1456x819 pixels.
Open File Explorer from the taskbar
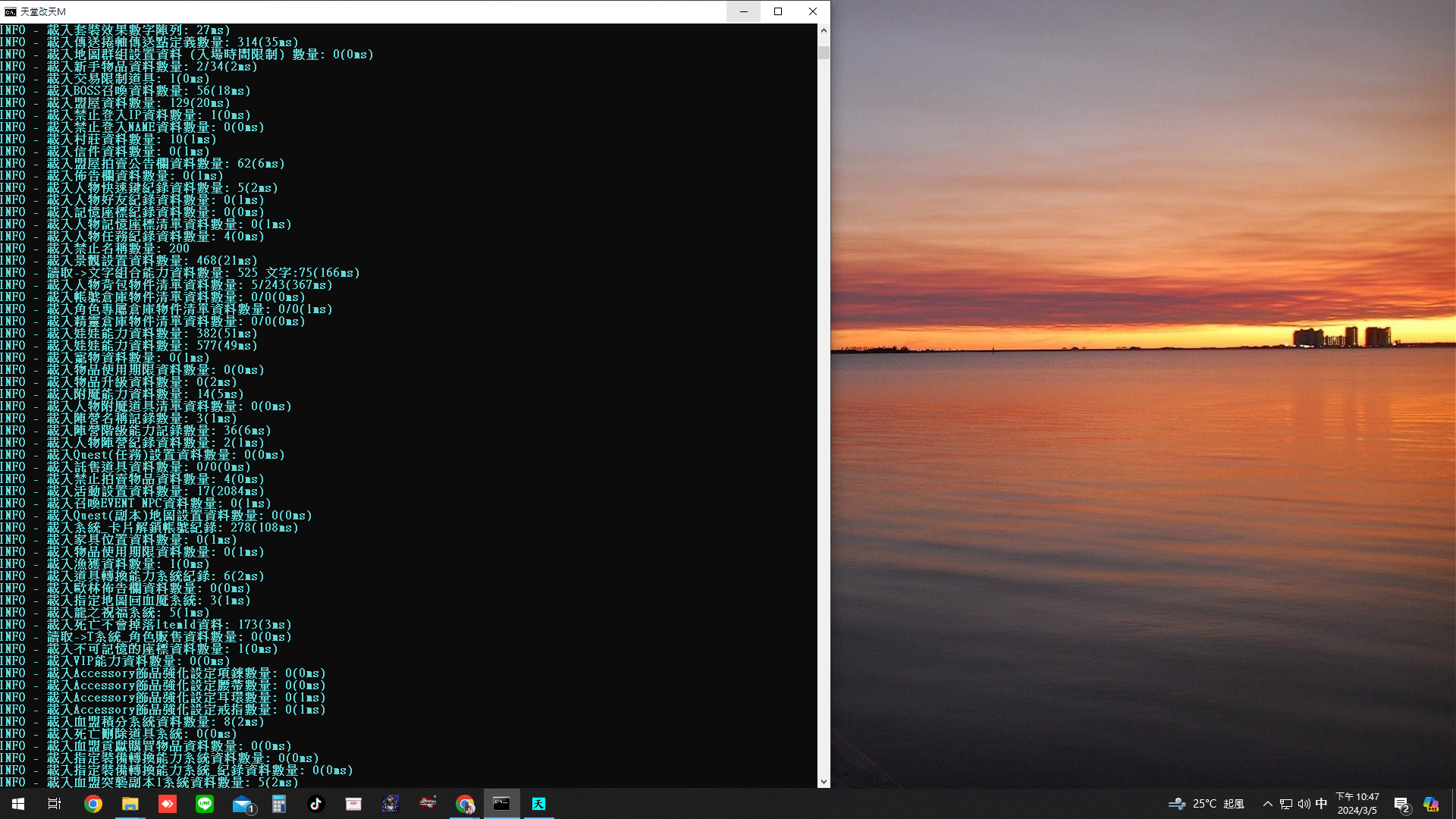(x=130, y=804)
